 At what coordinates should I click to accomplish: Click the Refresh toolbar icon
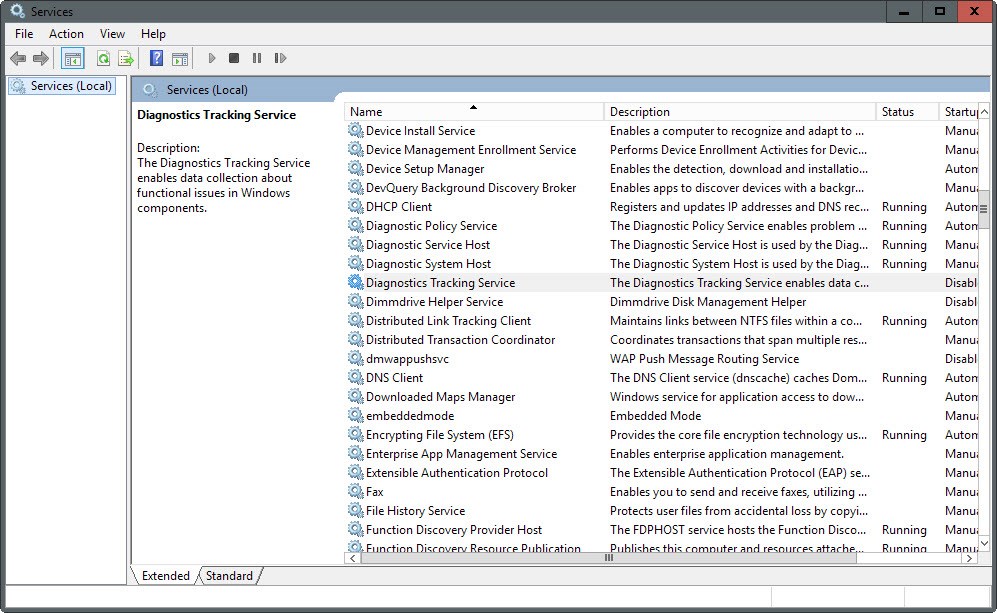pyautogui.click(x=103, y=59)
